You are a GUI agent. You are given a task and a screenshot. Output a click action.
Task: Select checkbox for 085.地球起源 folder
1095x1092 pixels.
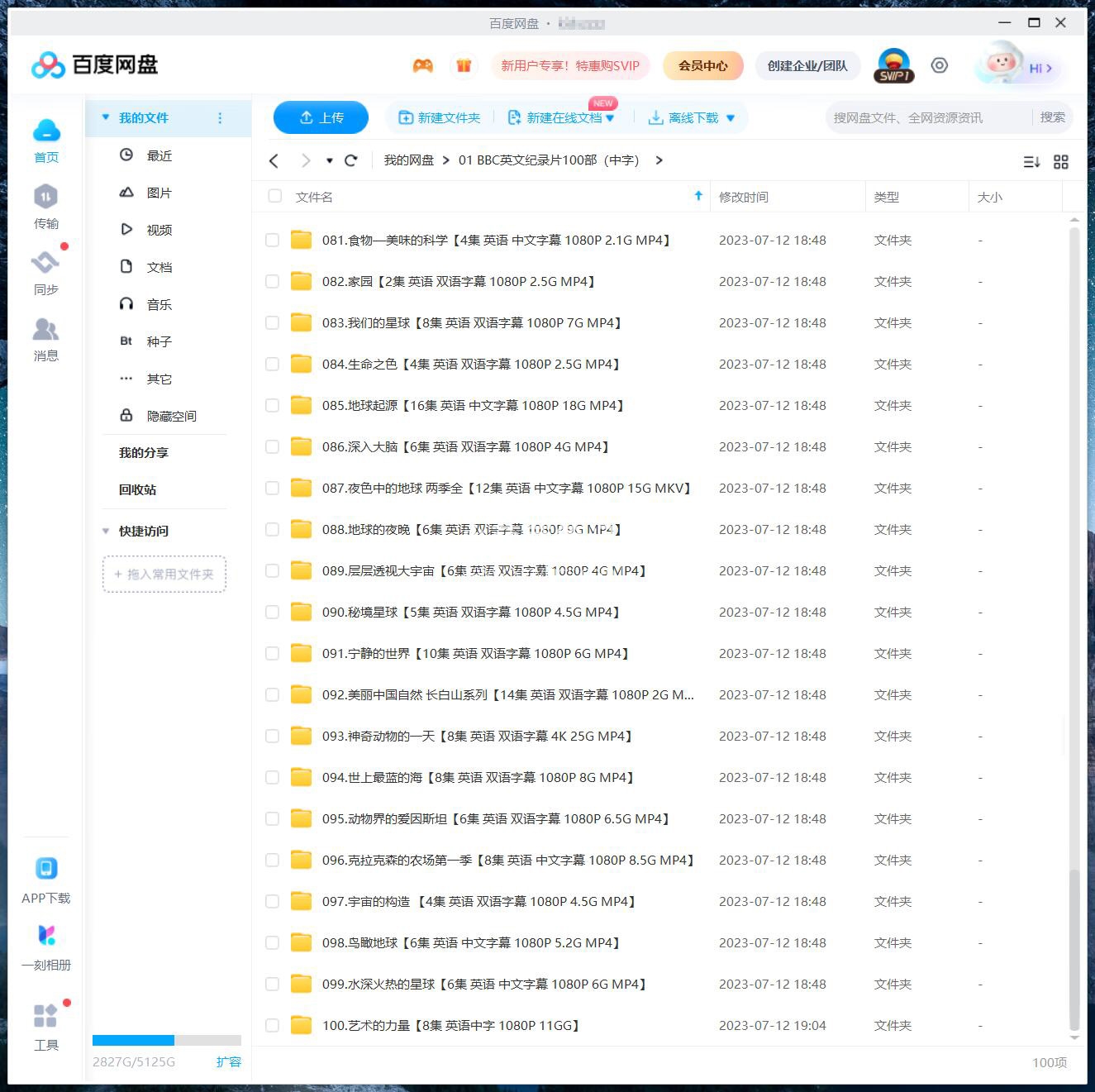(x=272, y=405)
